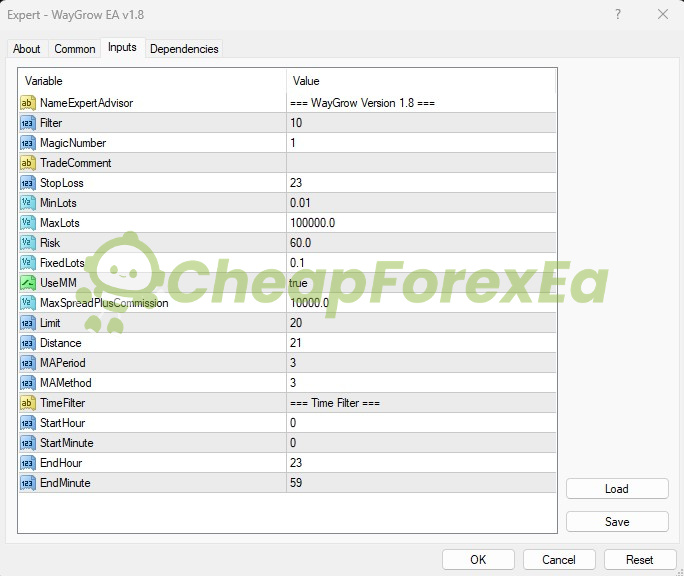Image resolution: width=684 pixels, height=576 pixels.
Task: Edit the Distance value 21
Action: point(421,343)
